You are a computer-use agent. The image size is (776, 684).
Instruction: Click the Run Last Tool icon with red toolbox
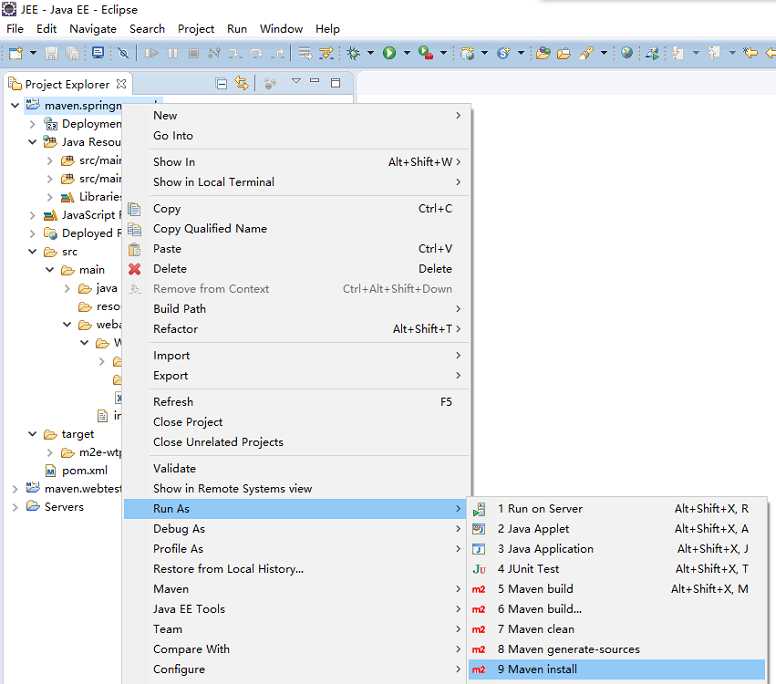coord(426,52)
